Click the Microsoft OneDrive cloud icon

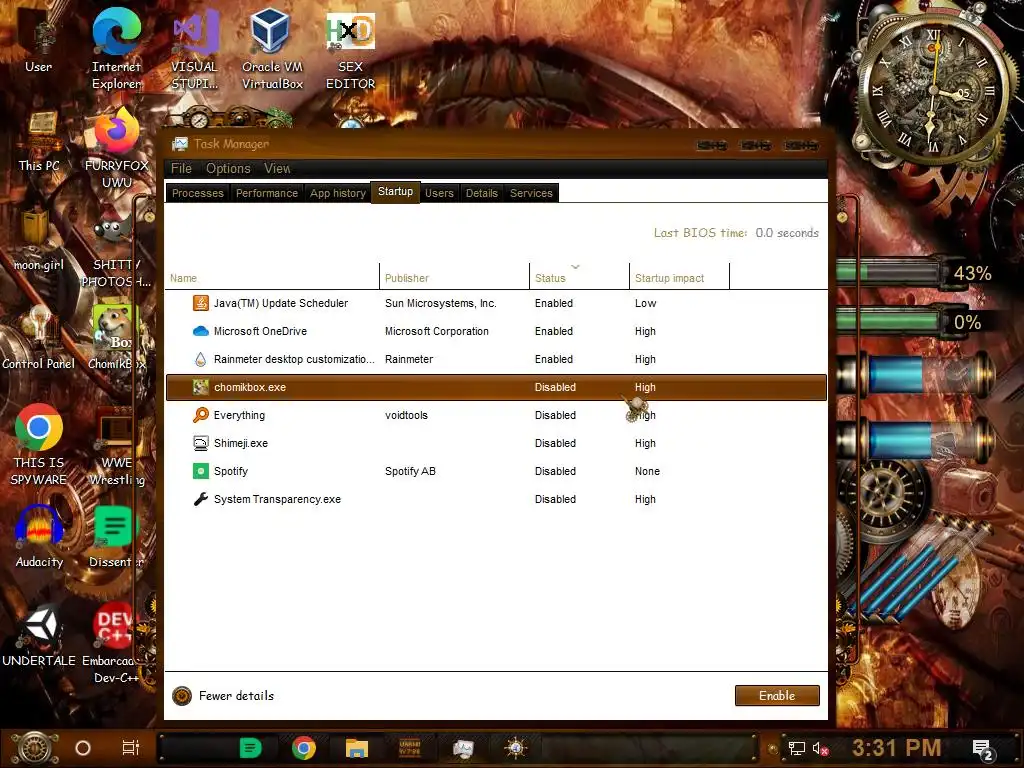[200, 331]
